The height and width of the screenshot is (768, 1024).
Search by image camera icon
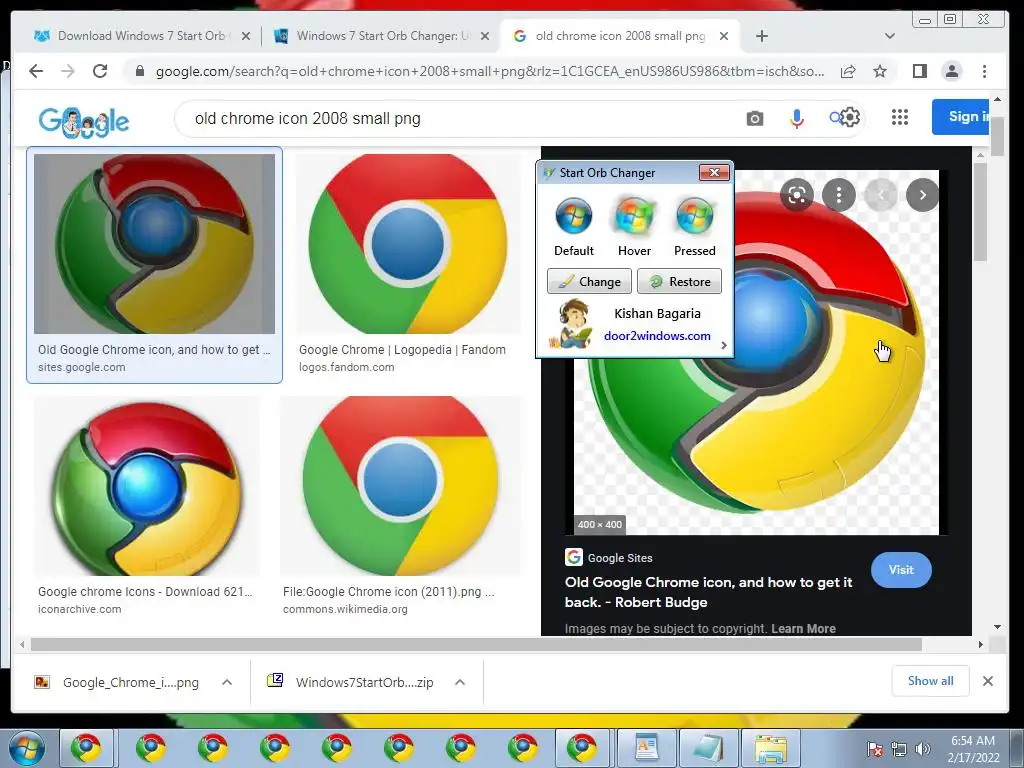[x=754, y=119]
